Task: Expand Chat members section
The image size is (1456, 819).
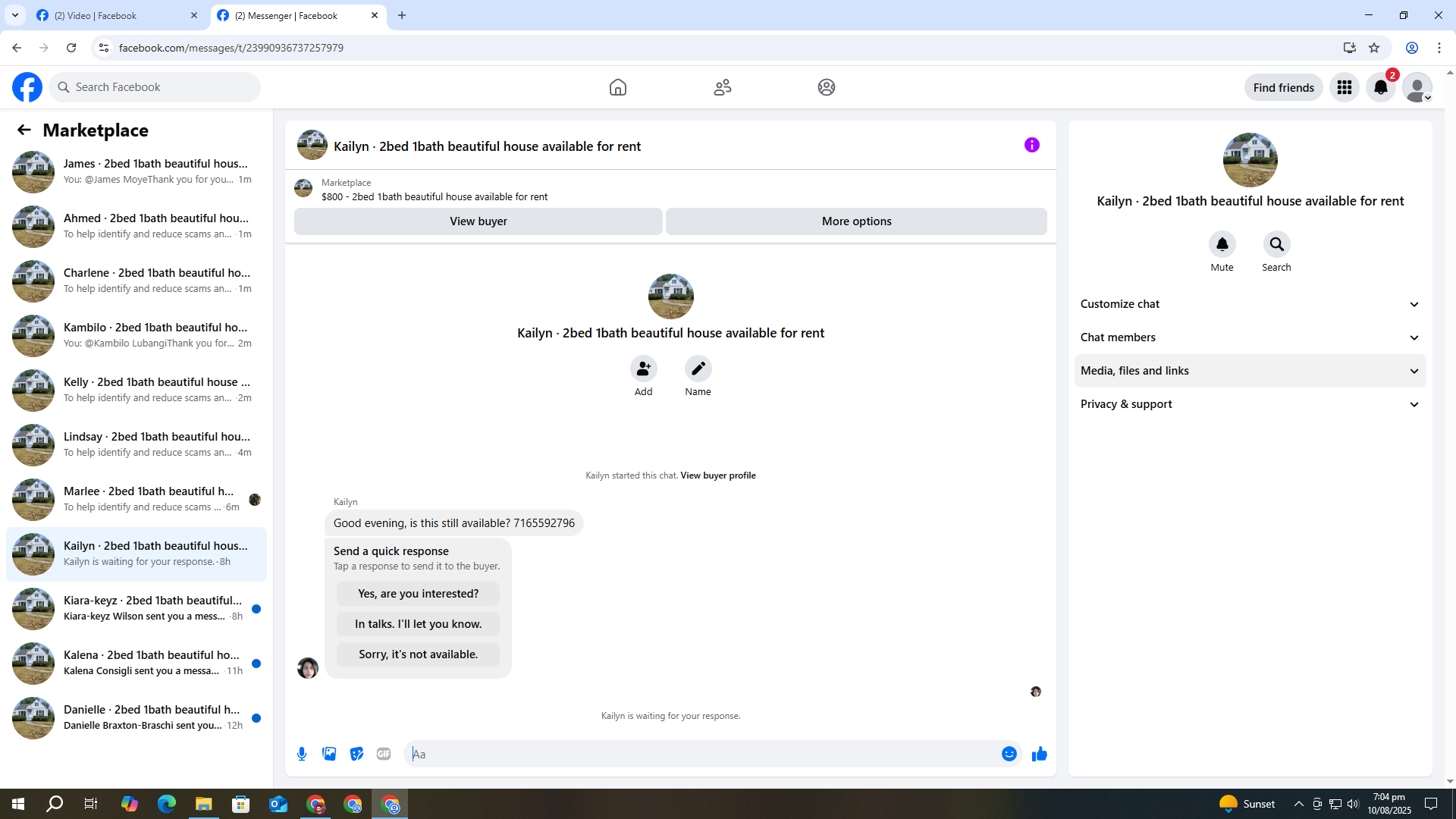Action: pyautogui.click(x=1250, y=337)
